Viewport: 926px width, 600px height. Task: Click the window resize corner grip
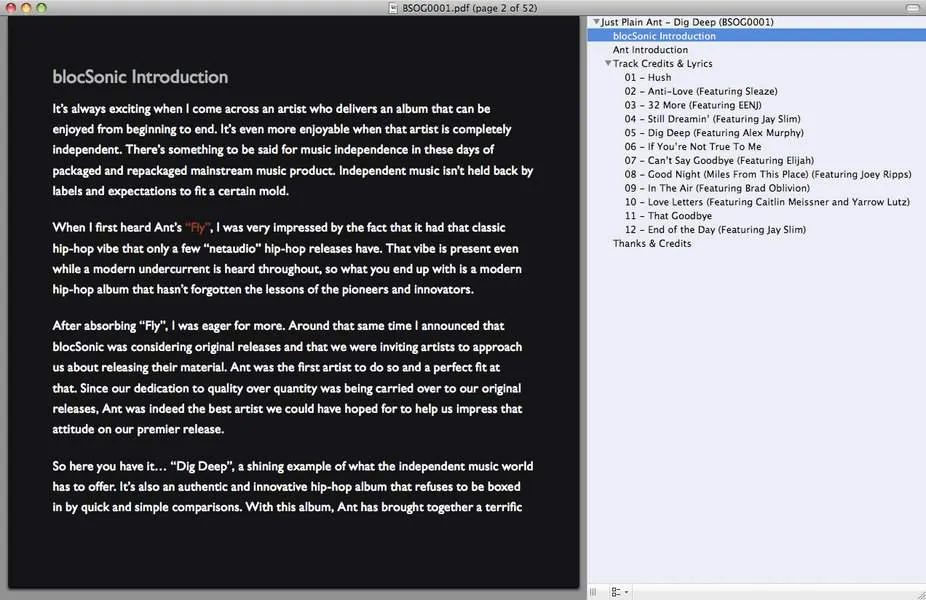[x=920, y=595]
